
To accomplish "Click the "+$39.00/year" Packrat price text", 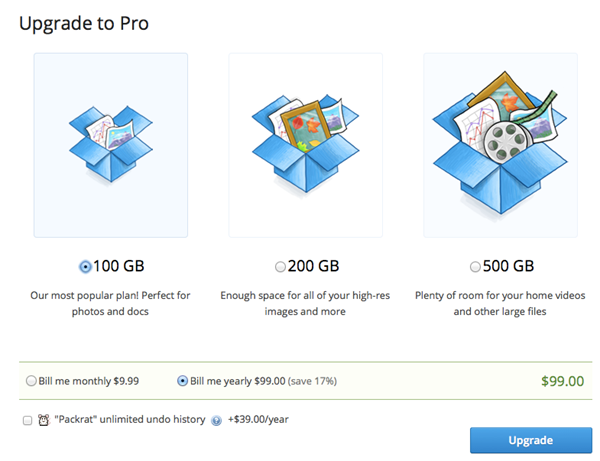I will tap(258, 420).
